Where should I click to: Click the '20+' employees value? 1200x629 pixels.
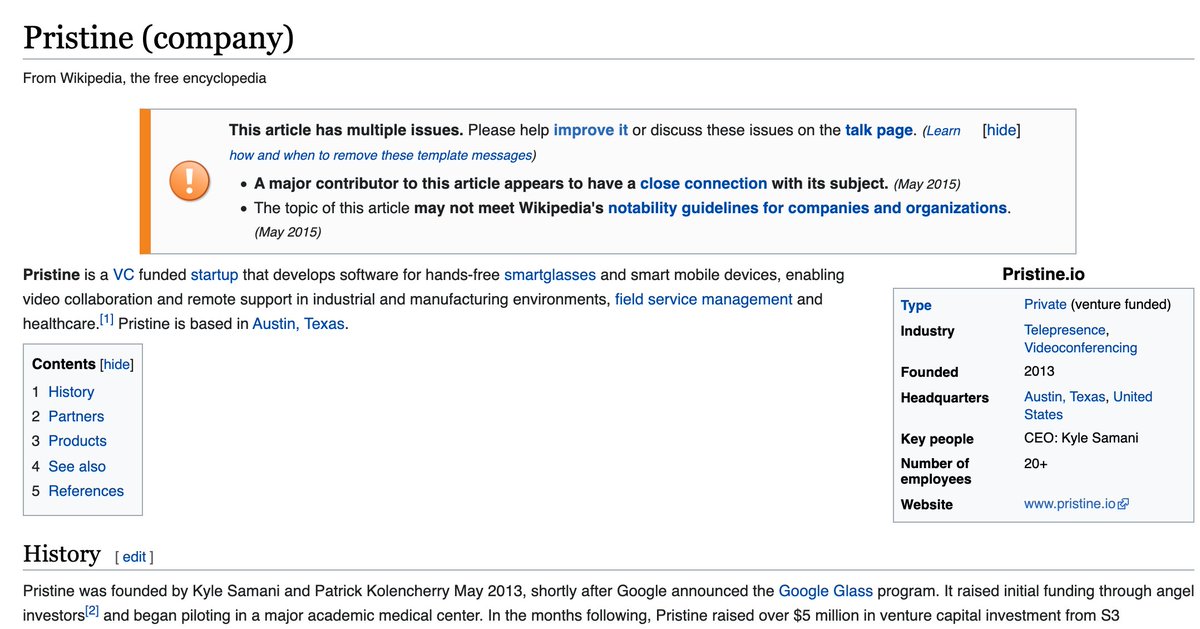pos(1038,463)
